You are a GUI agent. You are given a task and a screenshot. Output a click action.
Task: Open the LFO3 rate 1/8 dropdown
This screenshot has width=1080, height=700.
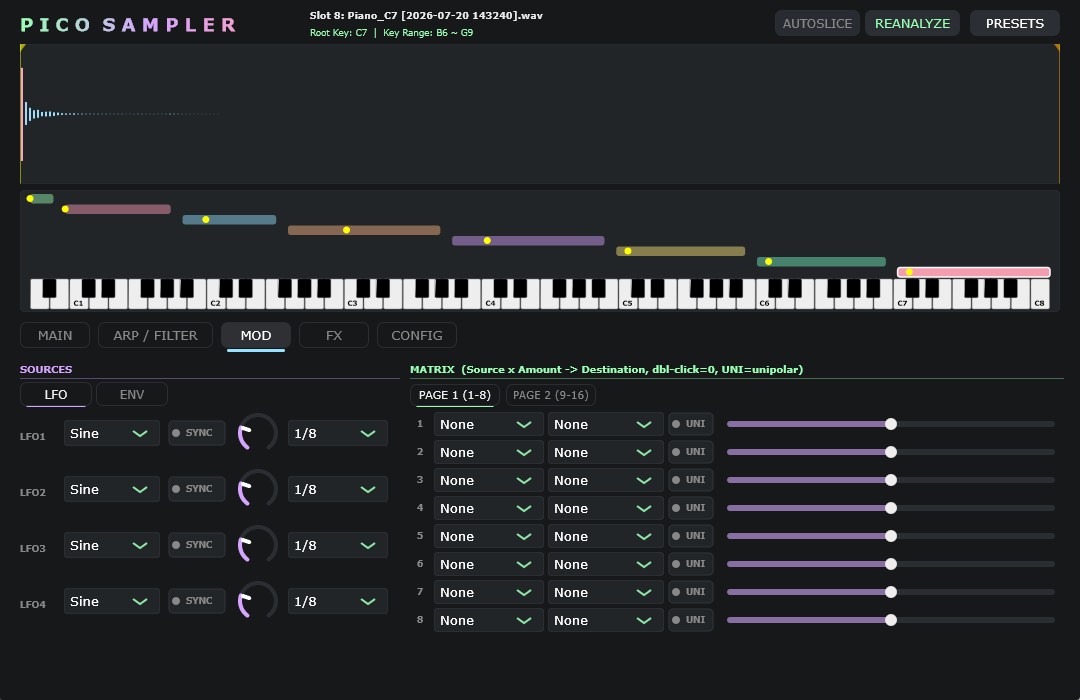[338, 545]
